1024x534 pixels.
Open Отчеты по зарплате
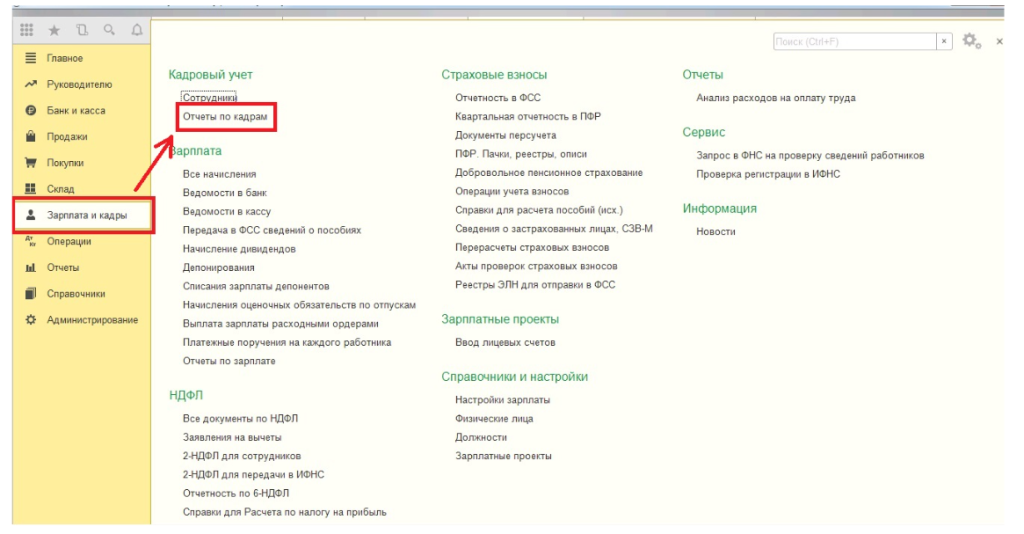click(229, 360)
